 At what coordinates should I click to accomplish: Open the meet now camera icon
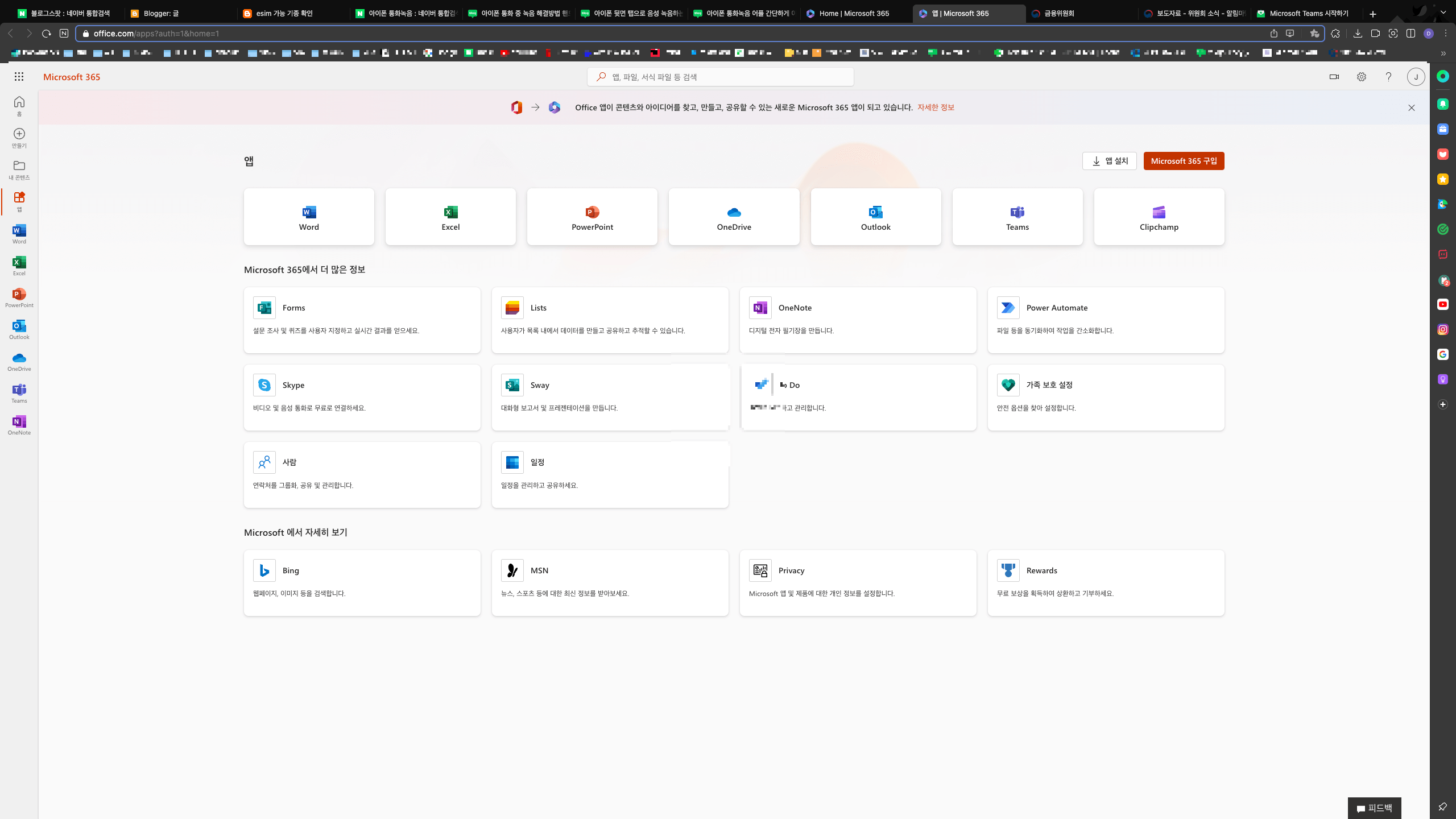coord(1334,77)
